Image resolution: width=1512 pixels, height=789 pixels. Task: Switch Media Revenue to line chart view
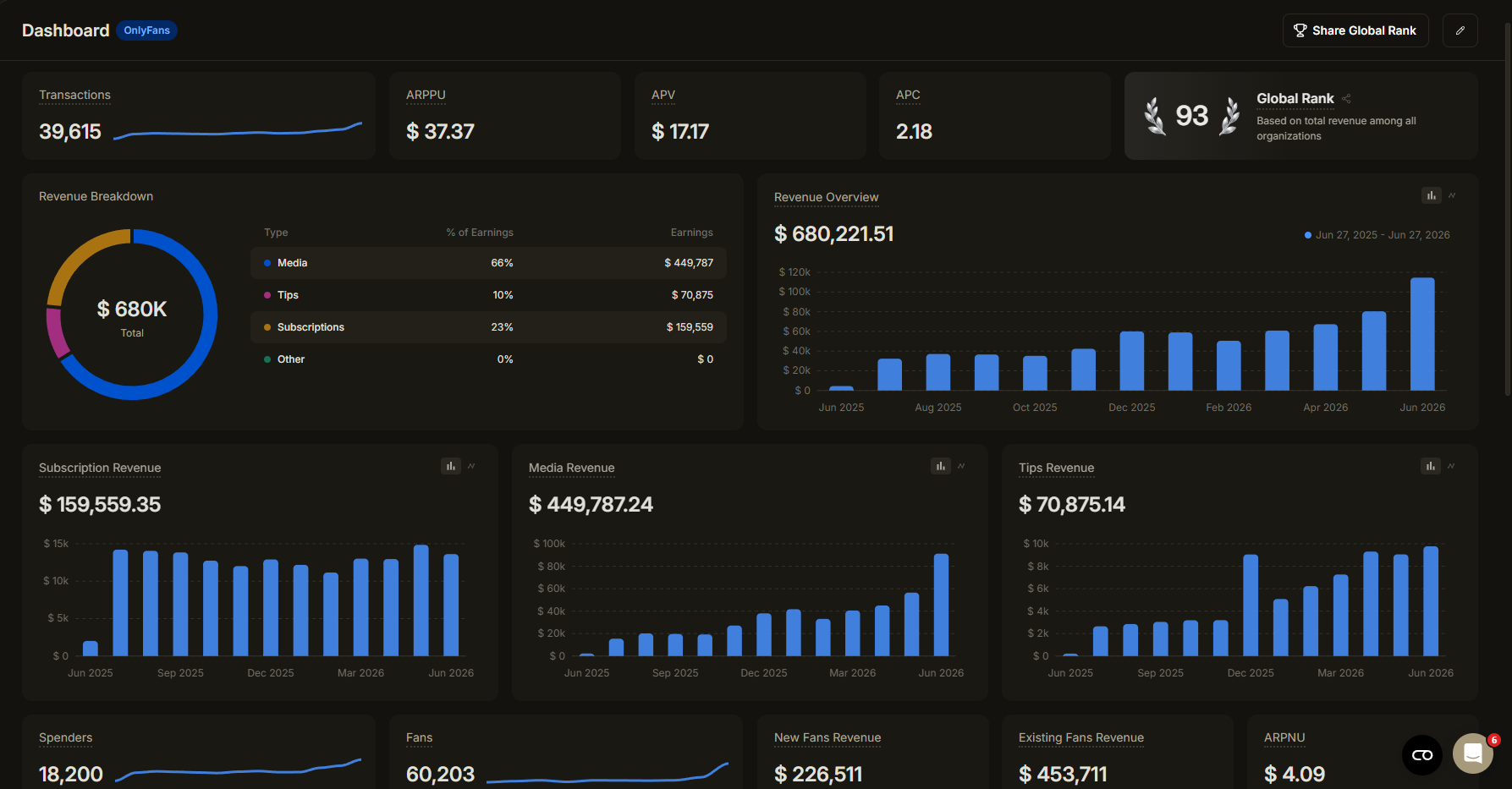pyautogui.click(x=961, y=466)
